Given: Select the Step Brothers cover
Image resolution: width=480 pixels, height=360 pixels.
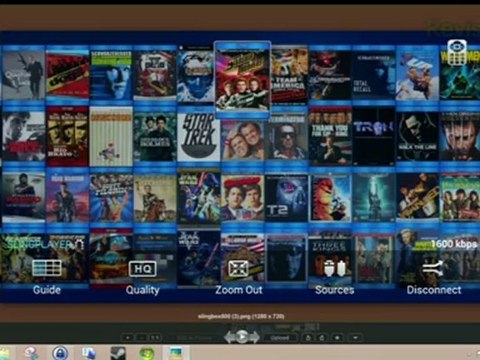Looking at the screenshot, I should (242, 140).
